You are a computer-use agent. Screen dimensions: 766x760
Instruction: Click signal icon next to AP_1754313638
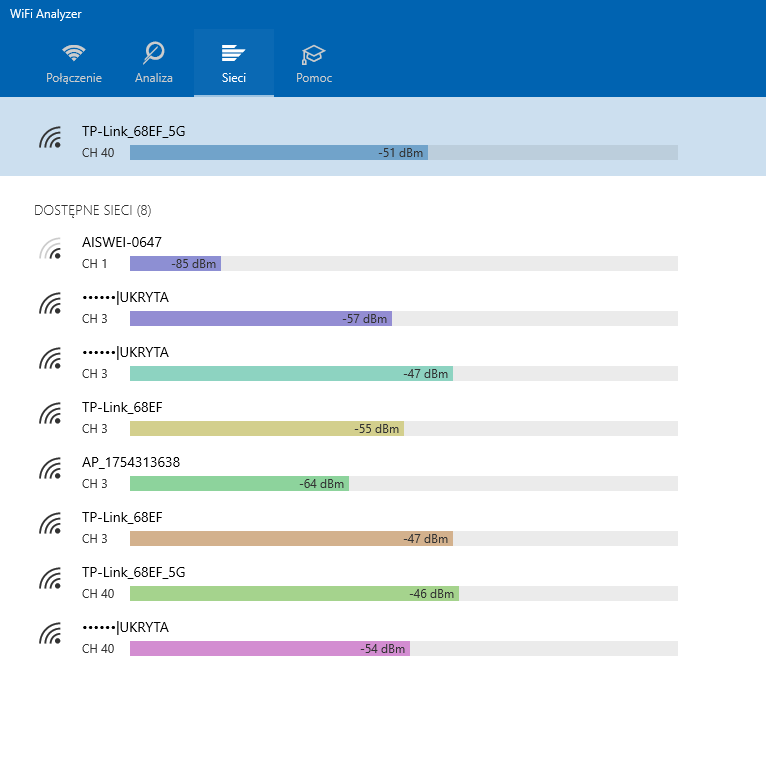(x=51, y=468)
